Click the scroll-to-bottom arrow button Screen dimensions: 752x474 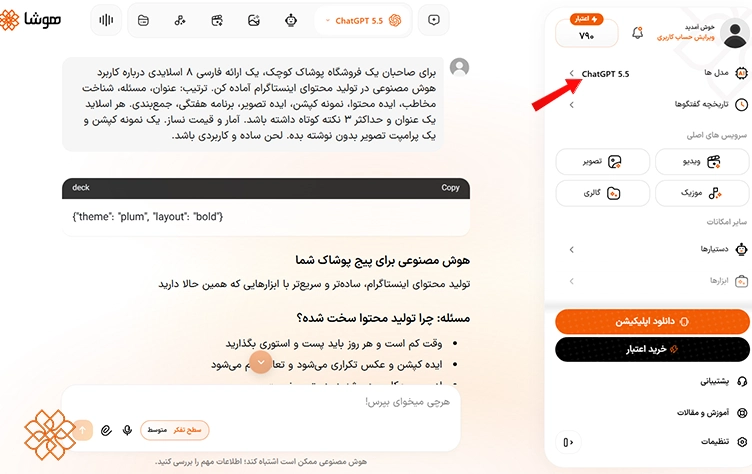coord(261,362)
